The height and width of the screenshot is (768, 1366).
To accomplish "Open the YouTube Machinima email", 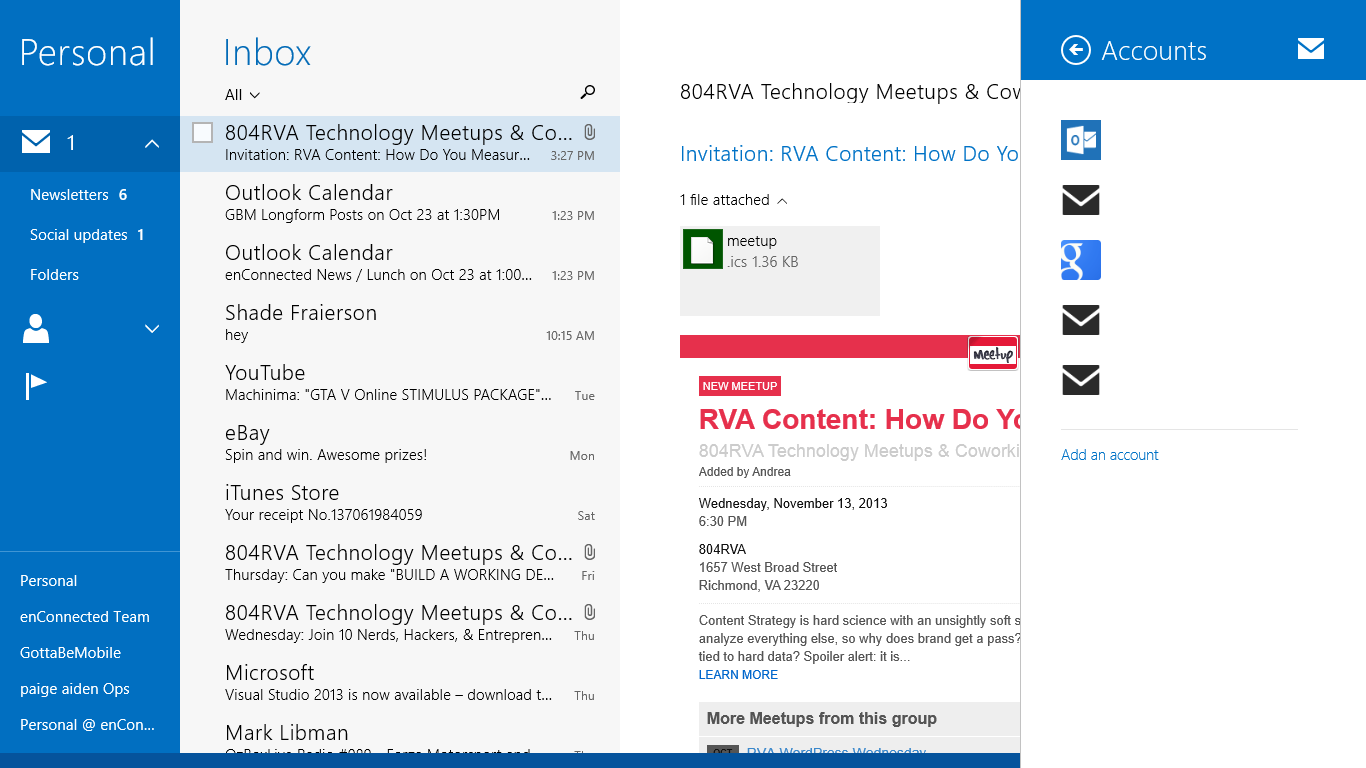I will pos(400,383).
